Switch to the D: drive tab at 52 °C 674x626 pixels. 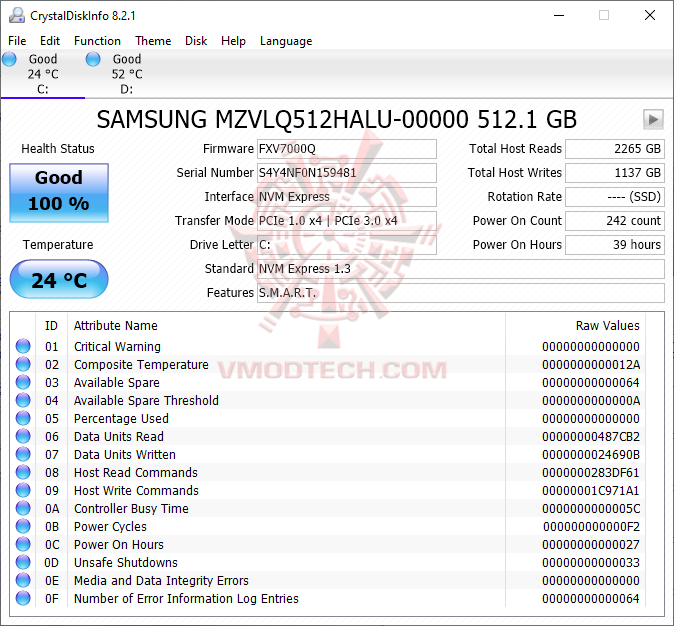point(127,74)
